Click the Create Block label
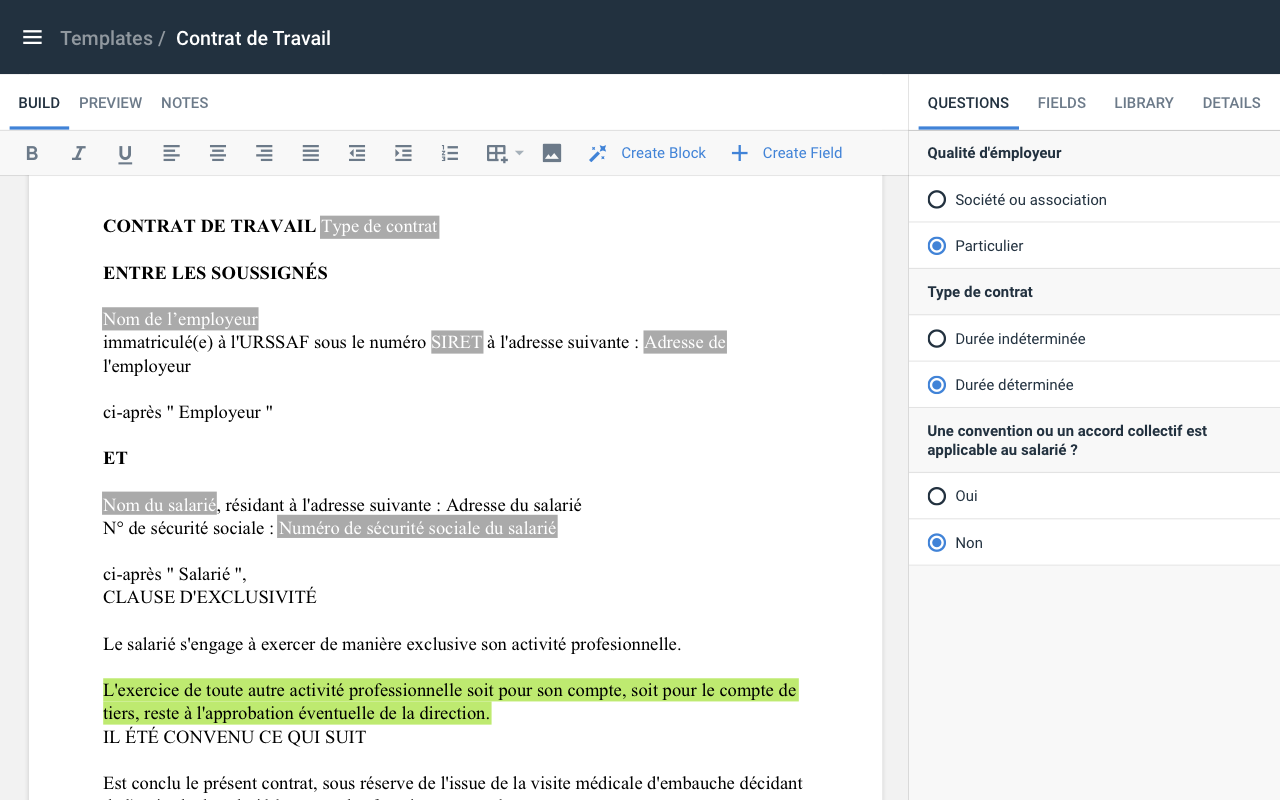This screenshot has height=800, width=1280. 663,153
